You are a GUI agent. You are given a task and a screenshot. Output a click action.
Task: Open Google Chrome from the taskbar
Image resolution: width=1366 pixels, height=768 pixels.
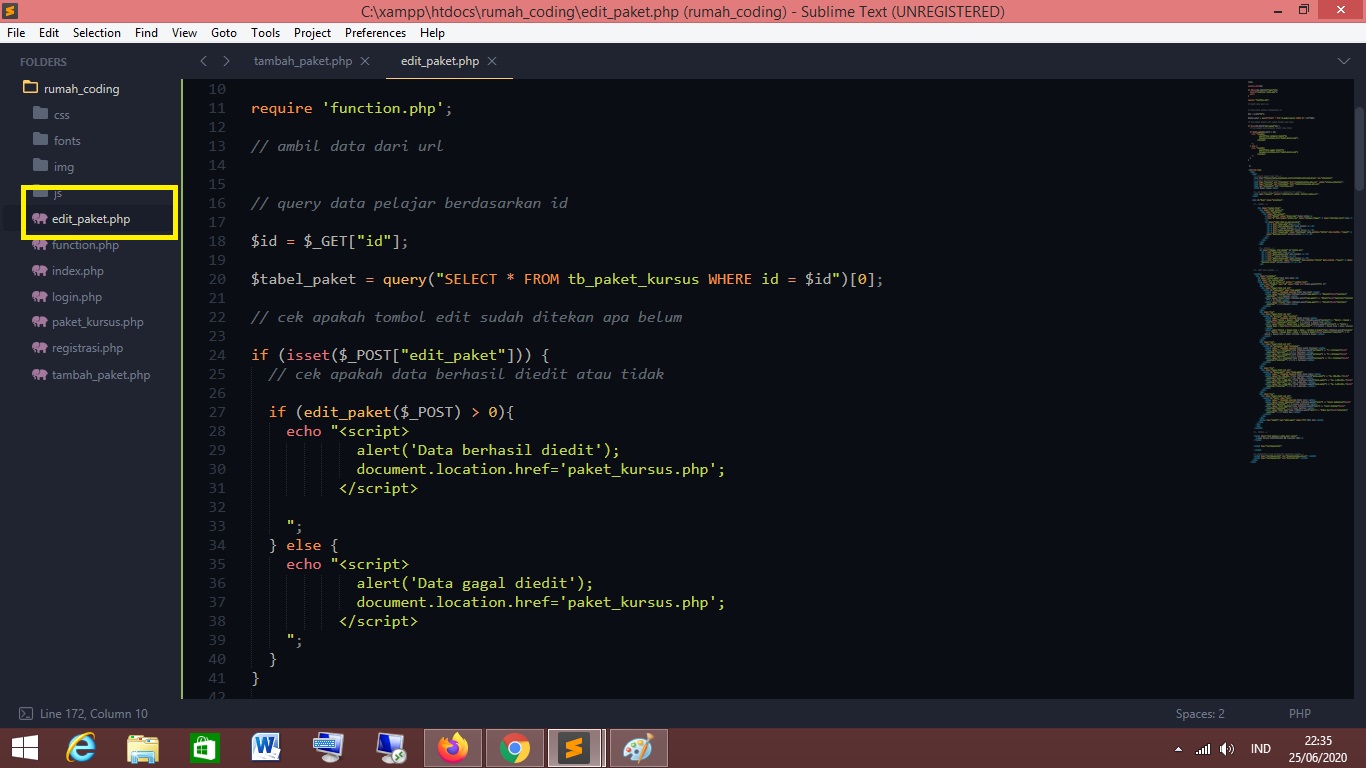pos(515,747)
